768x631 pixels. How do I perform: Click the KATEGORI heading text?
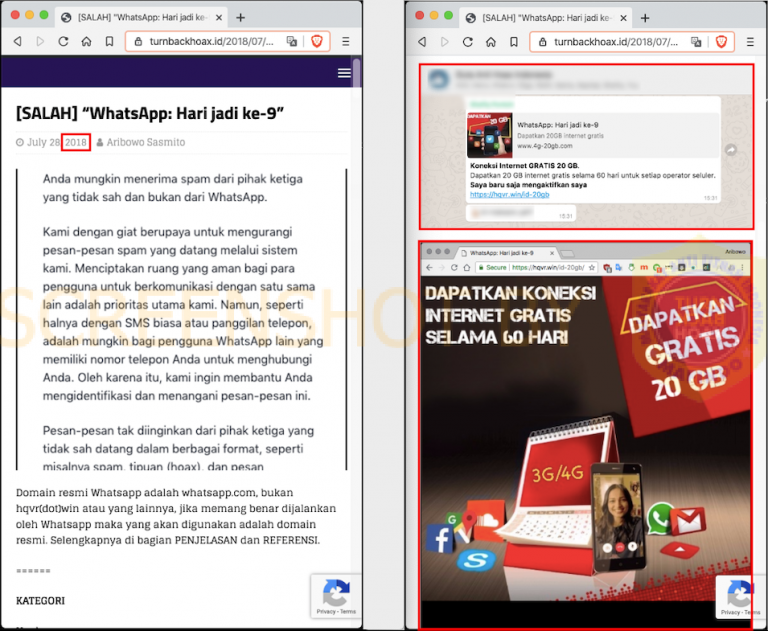click(40, 601)
